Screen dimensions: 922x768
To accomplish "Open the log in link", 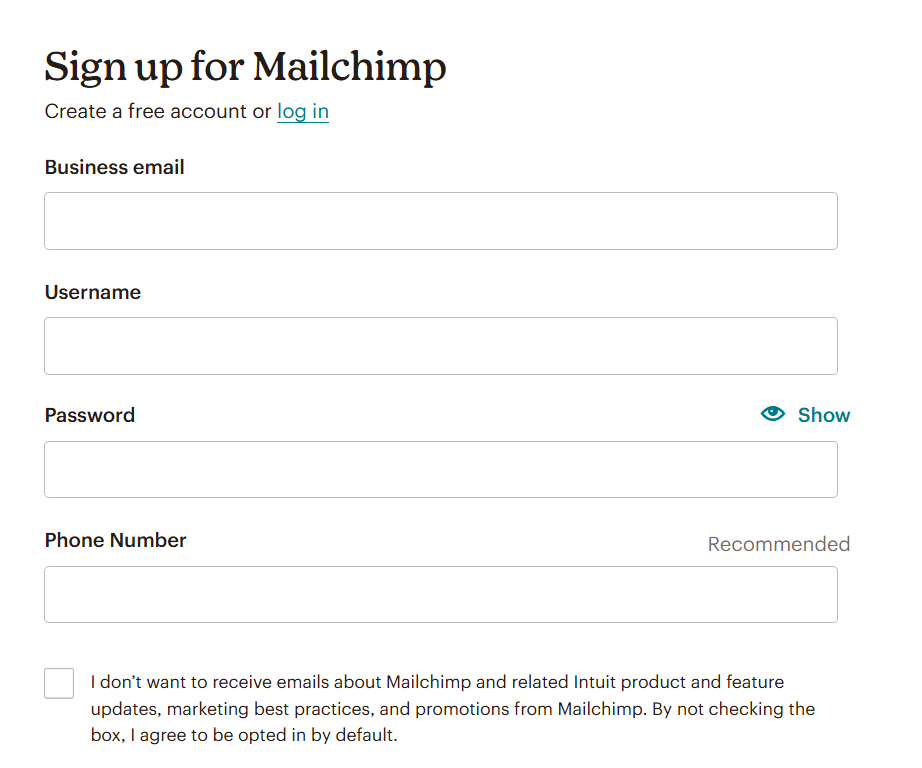I will point(303,111).
